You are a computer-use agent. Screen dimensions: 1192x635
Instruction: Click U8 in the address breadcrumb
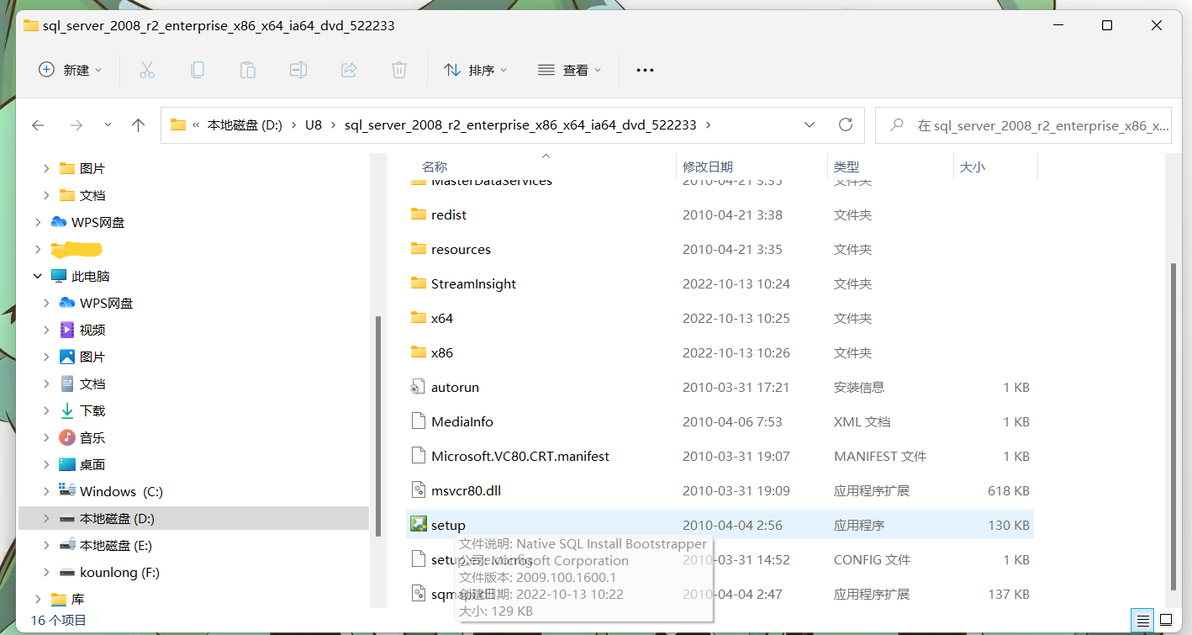click(x=313, y=125)
